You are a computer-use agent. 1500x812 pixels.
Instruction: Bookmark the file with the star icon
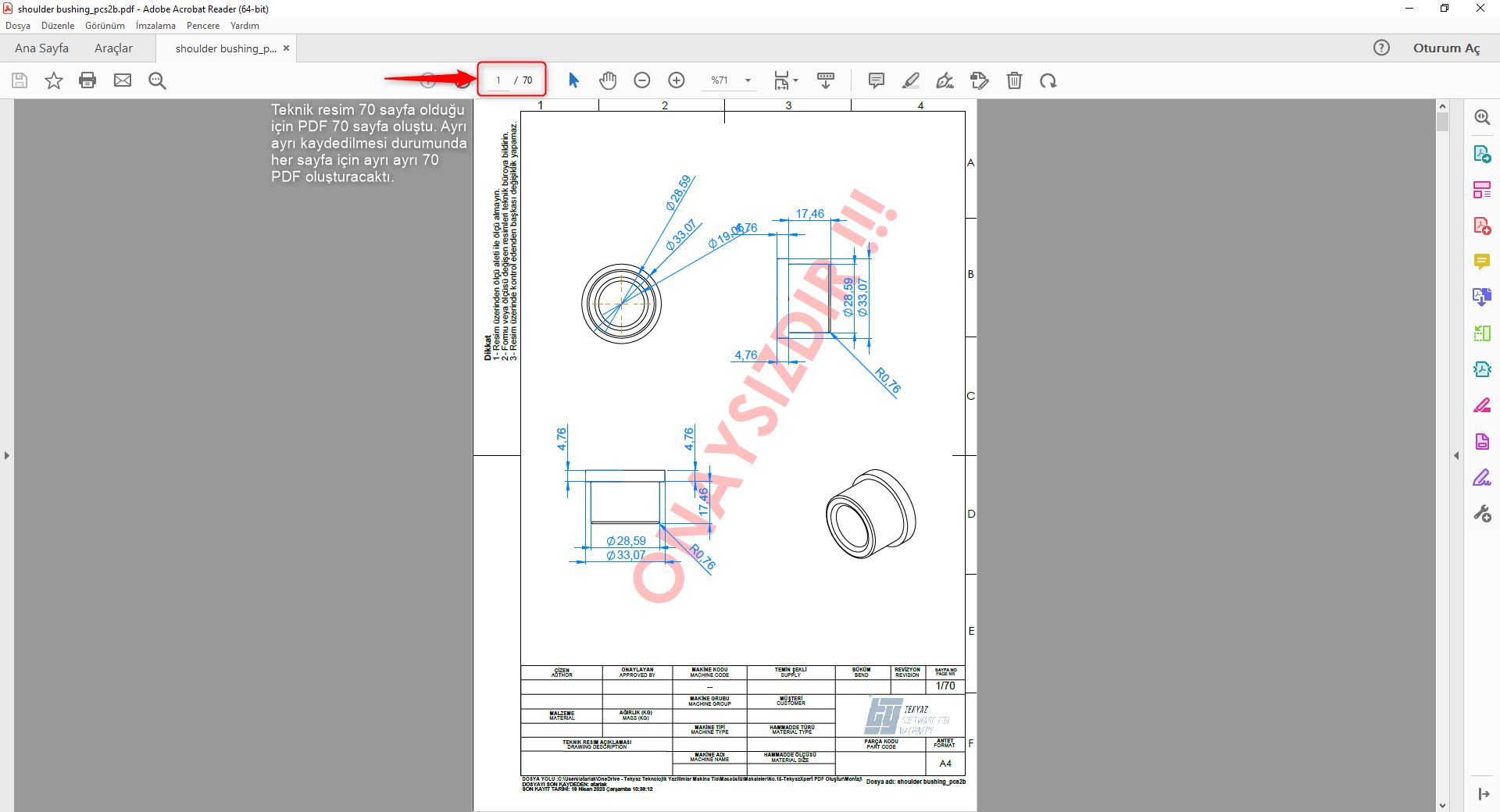pyautogui.click(x=53, y=80)
